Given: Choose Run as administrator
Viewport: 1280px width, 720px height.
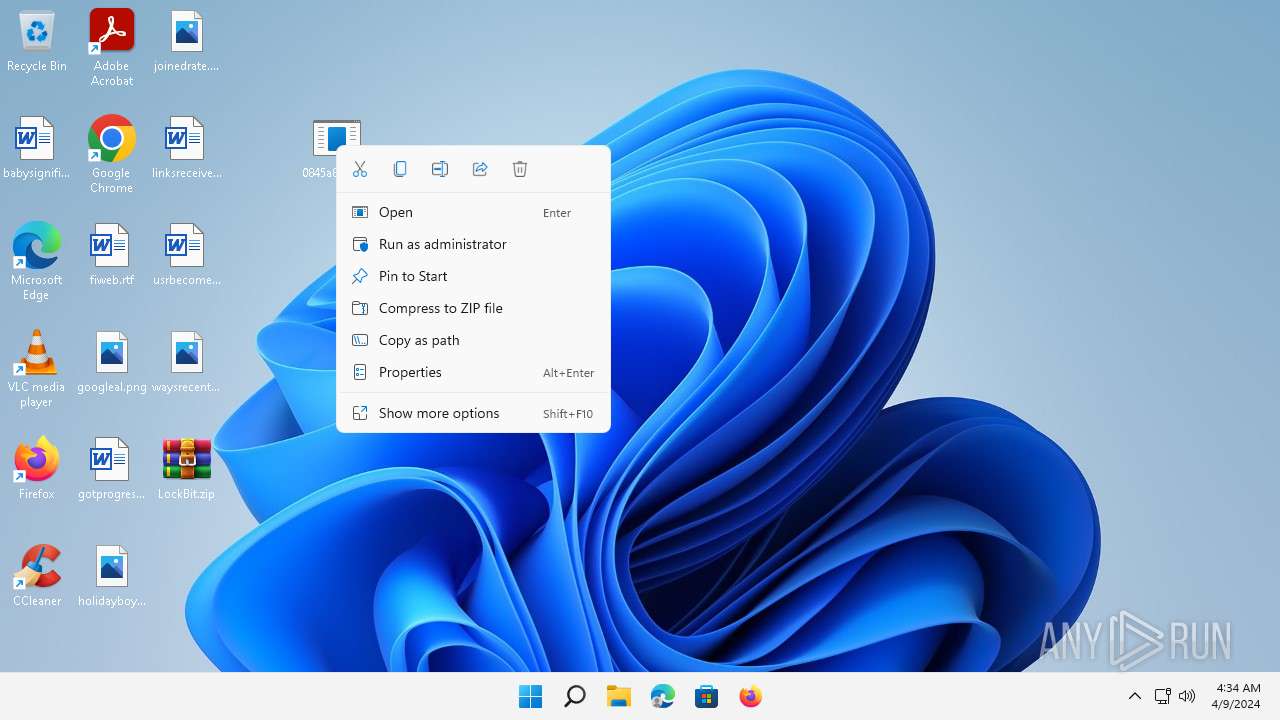Looking at the screenshot, I should (x=473, y=244).
